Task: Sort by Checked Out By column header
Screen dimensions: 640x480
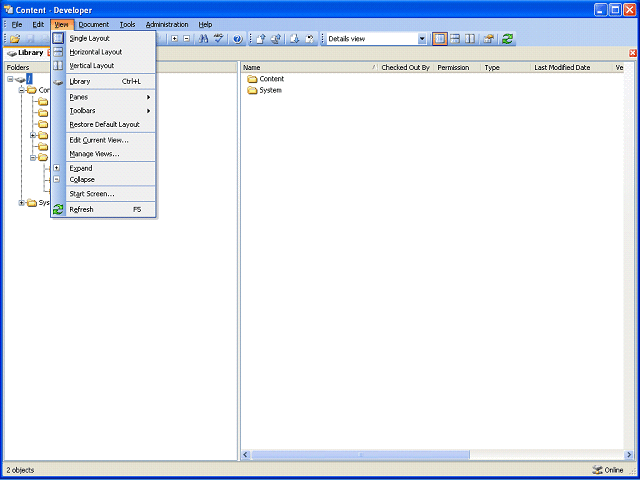Action: coord(406,68)
